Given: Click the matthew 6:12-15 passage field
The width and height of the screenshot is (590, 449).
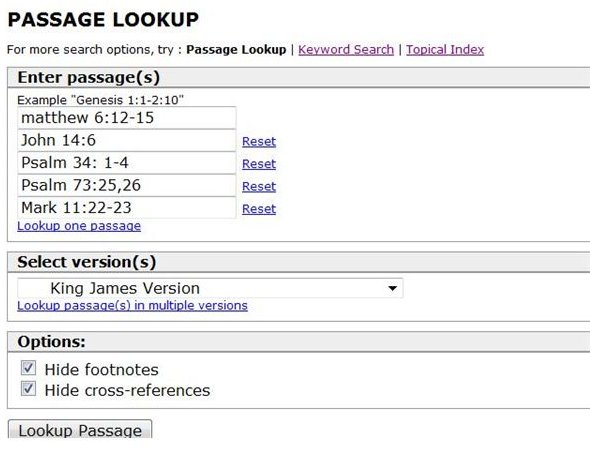Looking at the screenshot, I should pyautogui.click(x=127, y=118).
